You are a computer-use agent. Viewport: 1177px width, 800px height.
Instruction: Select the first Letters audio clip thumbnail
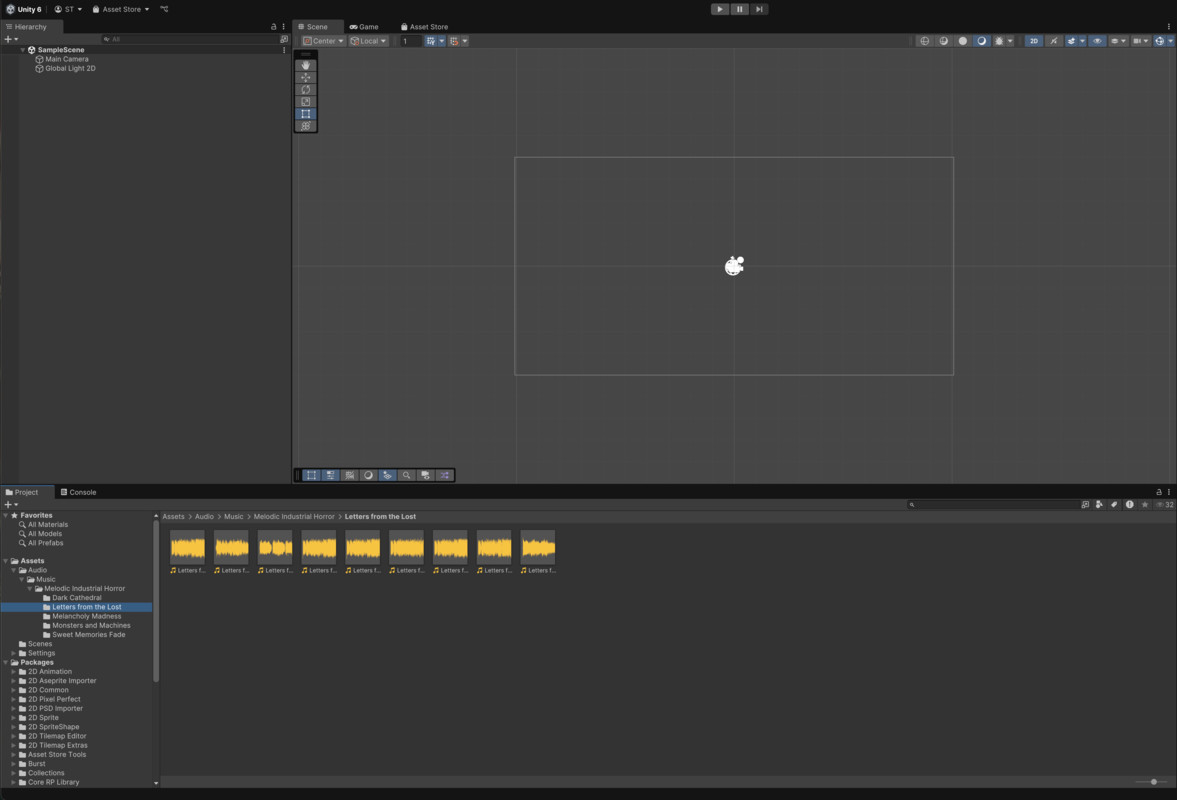pos(188,548)
